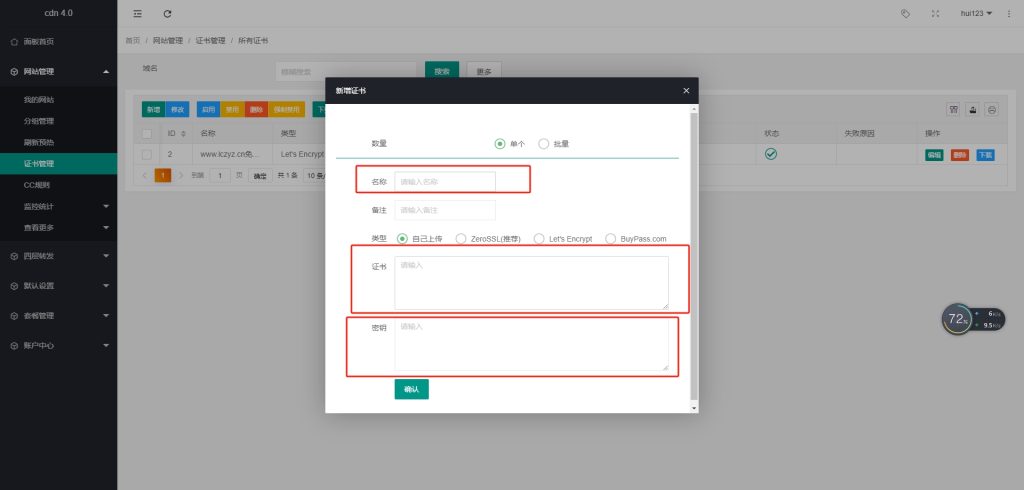Close the 新增证书 dialog with the X

click(686, 90)
